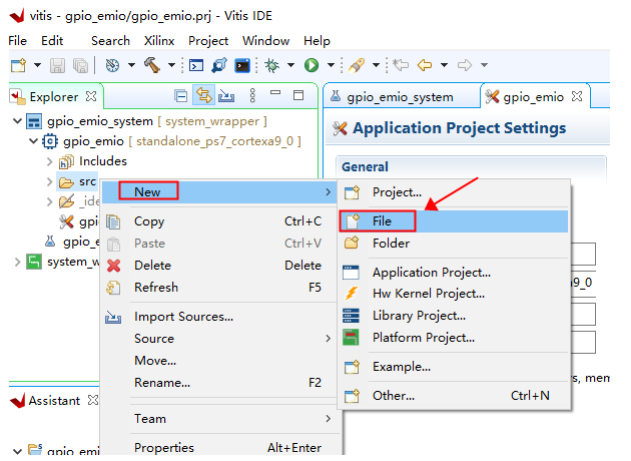This screenshot has height=461, width=631.
Task: Open the Team submenu
Action: (x=219, y=419)
